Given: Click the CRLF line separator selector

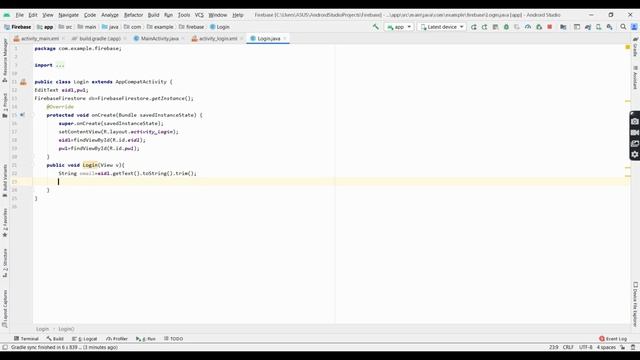Looking at the screenshot, I should point(568,347).
